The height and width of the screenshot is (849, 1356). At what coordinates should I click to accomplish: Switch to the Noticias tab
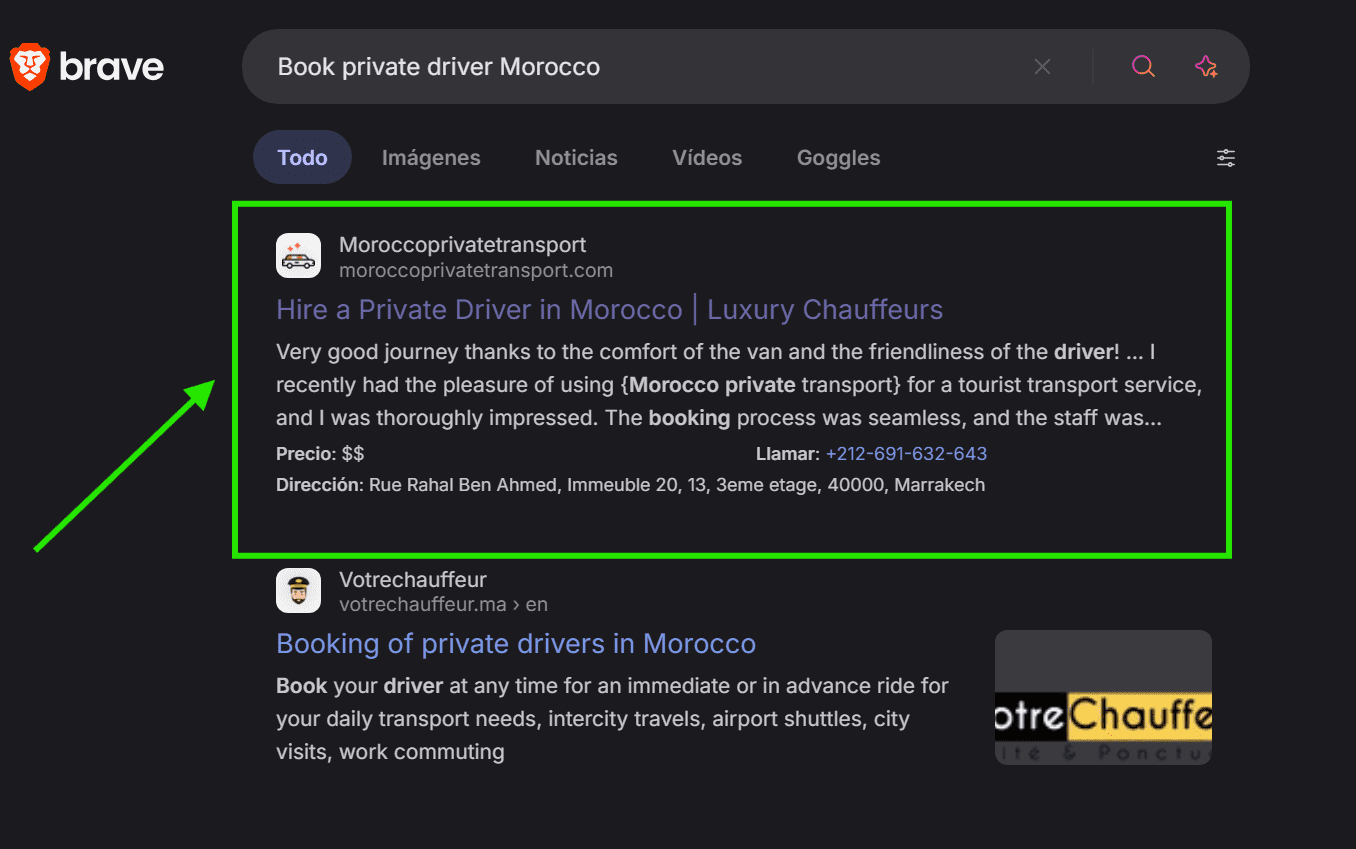pyautogui.click(x=576, y=158)
